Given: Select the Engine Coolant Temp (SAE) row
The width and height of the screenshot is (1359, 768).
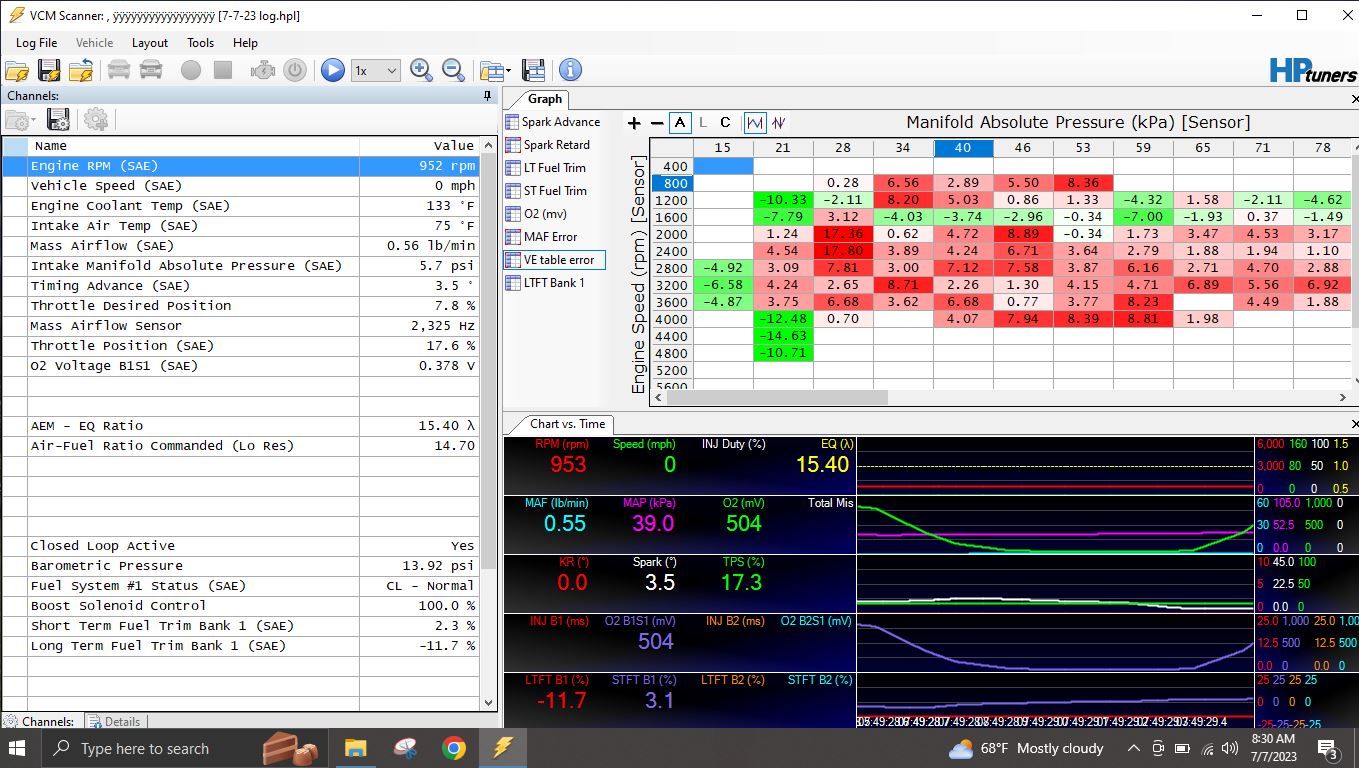Looking at the screenshot, I should 241,206.
